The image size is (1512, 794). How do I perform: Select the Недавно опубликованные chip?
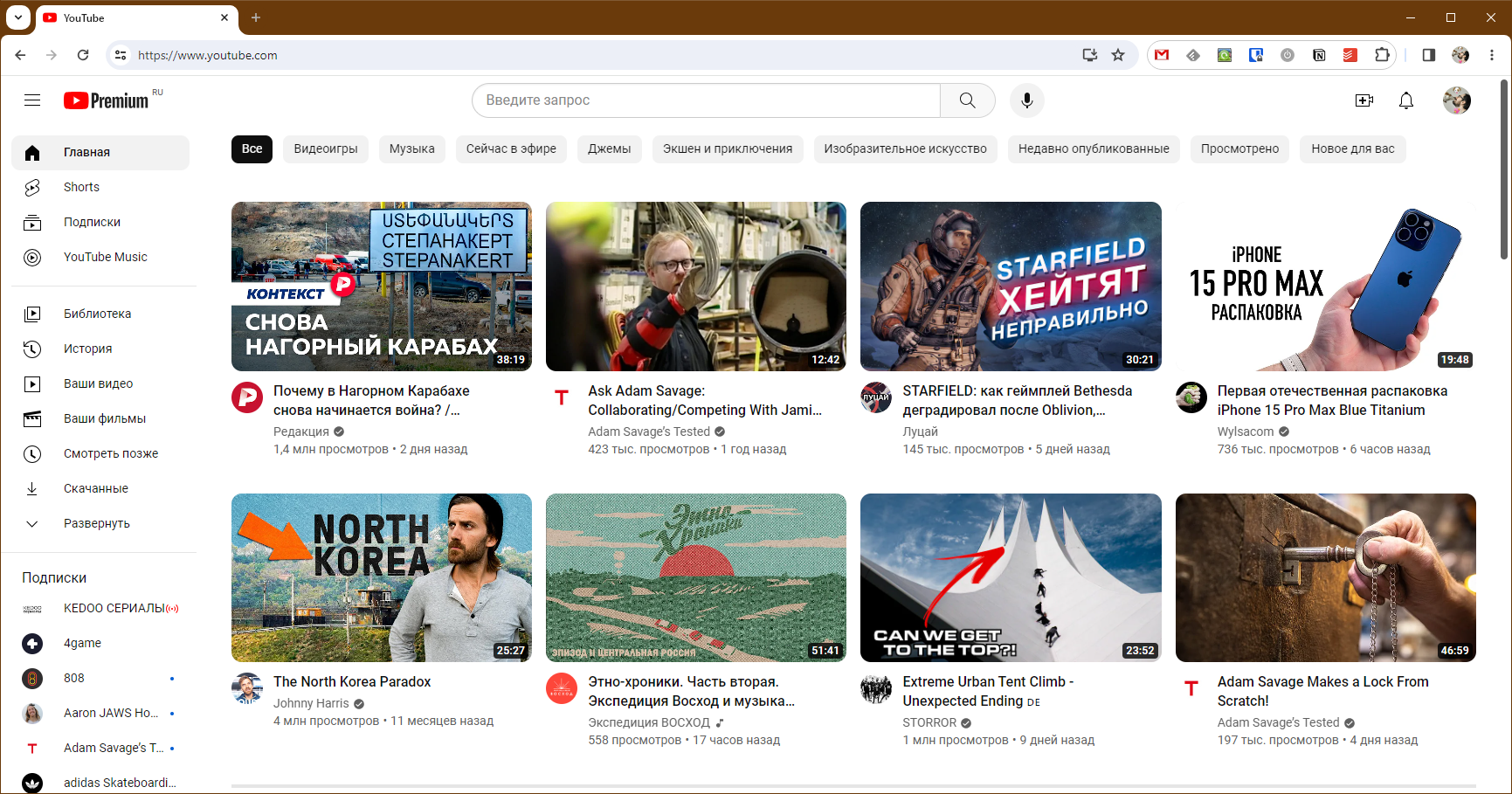click(1094, 149)
